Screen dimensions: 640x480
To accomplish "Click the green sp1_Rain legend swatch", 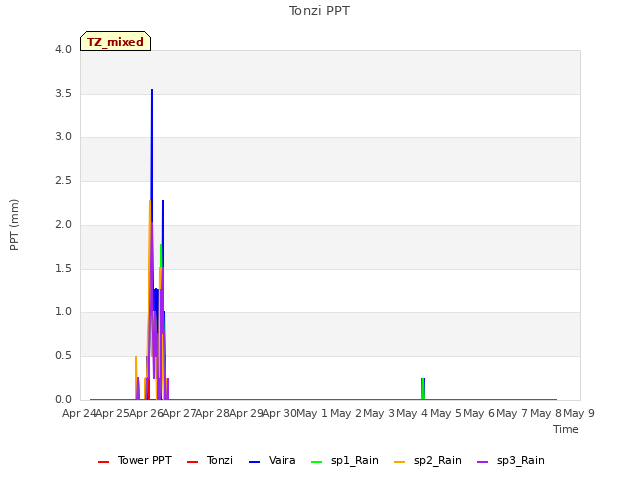I will click(317, 462).
